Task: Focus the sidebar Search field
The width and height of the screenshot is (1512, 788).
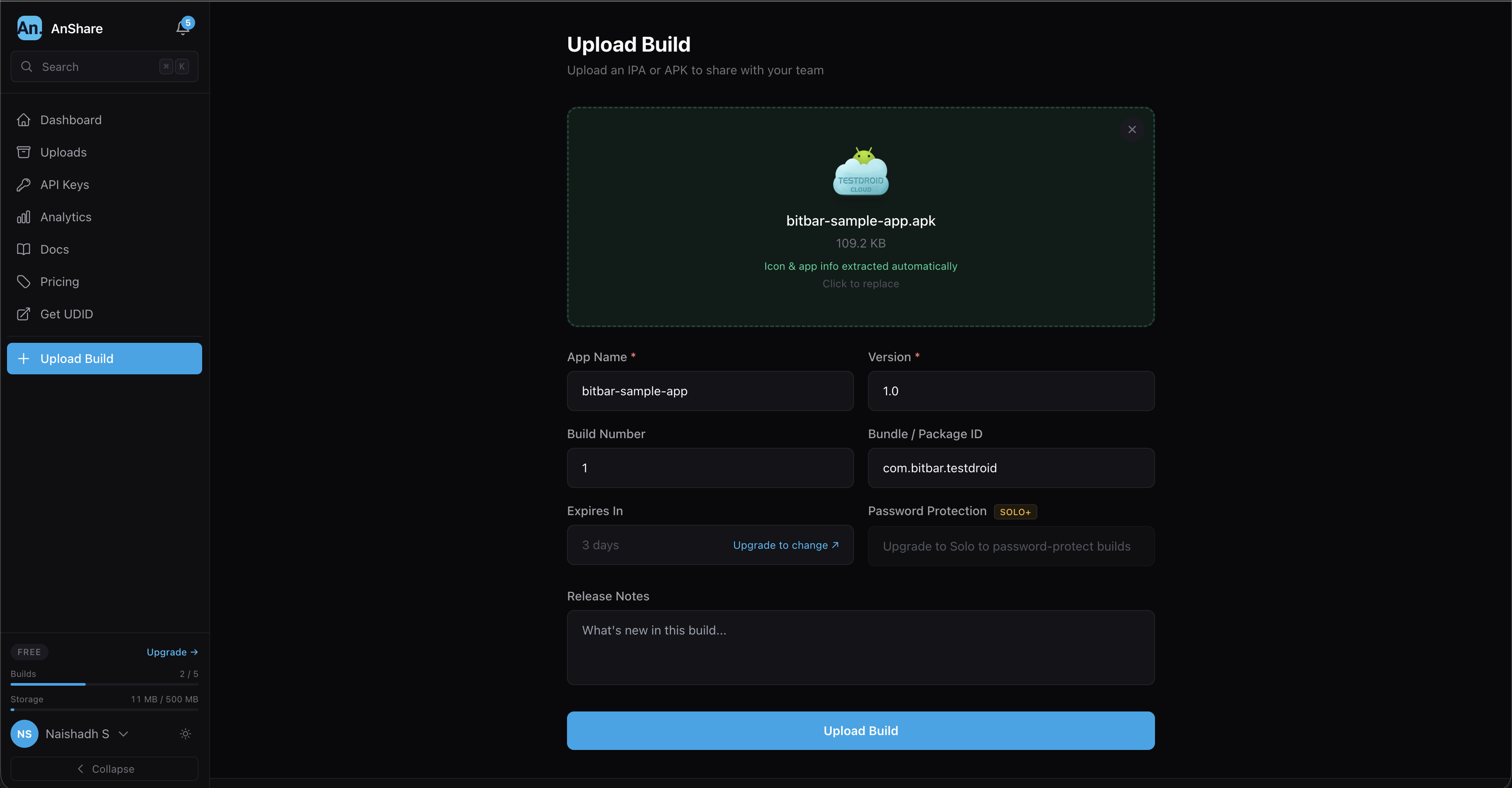Action: pos(105,66)
